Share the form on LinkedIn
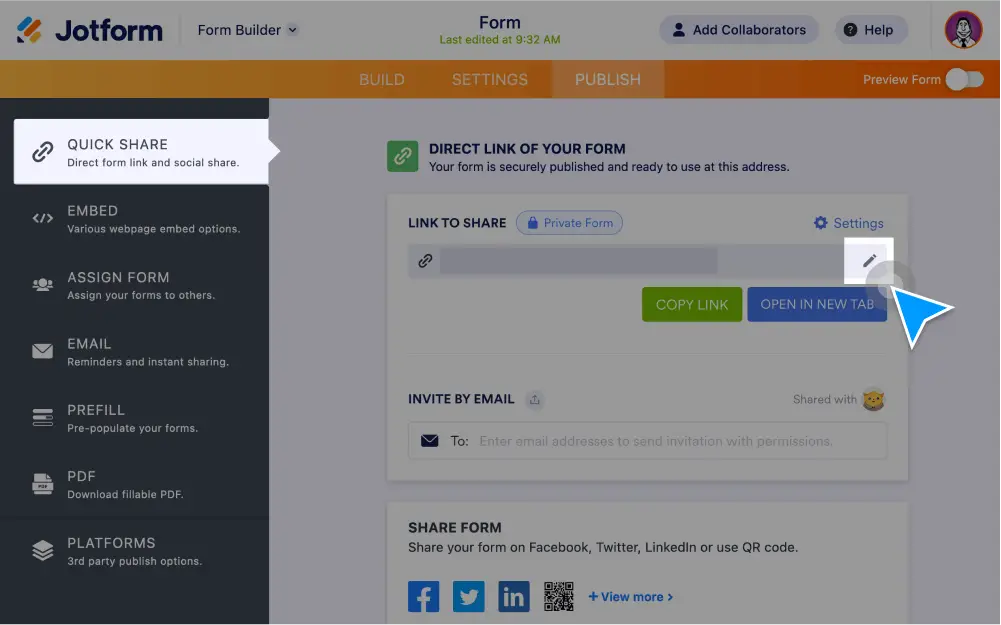This screenshot has width=1001, height=625. point(513,596)
